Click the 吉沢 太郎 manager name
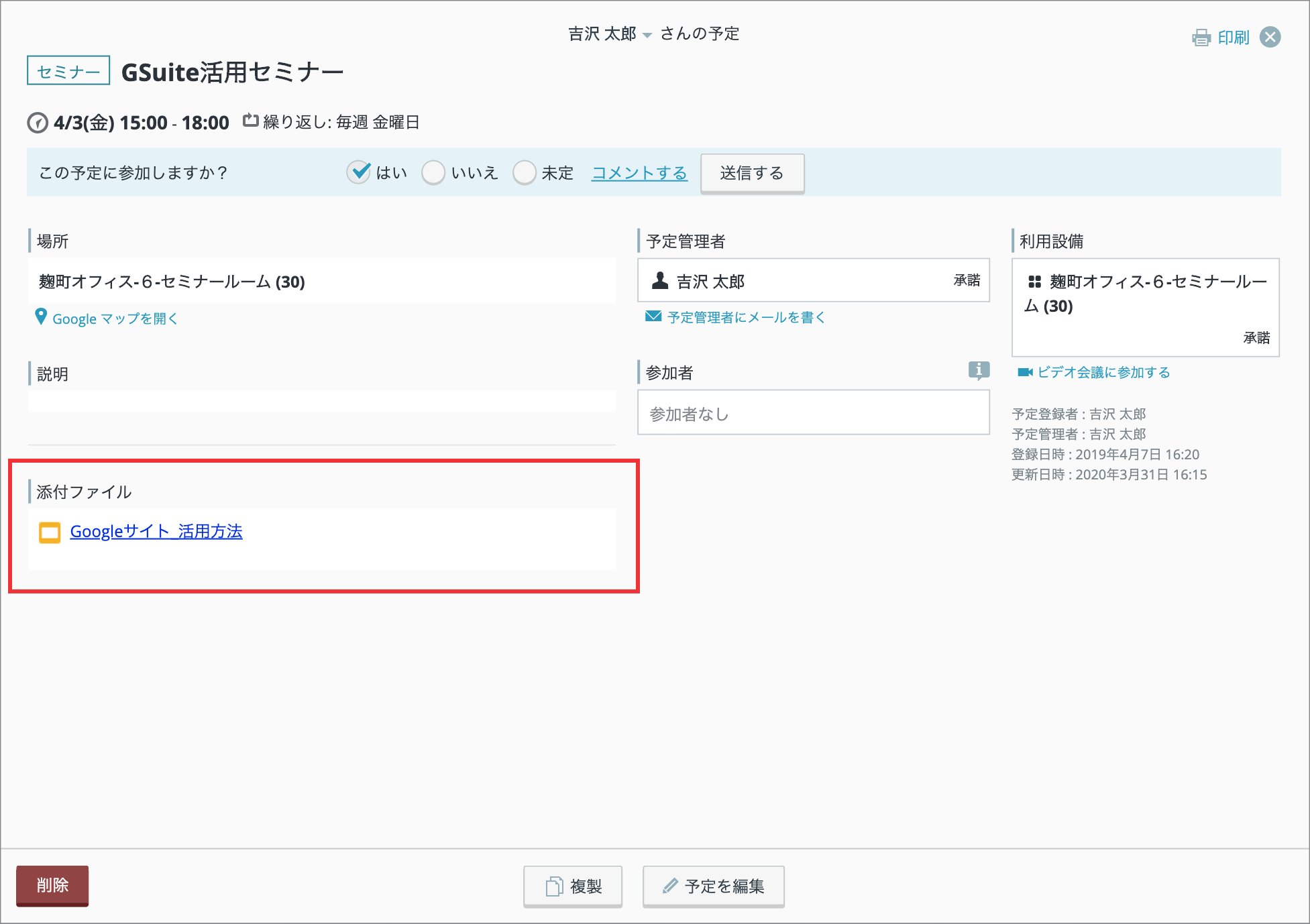This screenshot has height=924, width=1310. tap(710, 282)
